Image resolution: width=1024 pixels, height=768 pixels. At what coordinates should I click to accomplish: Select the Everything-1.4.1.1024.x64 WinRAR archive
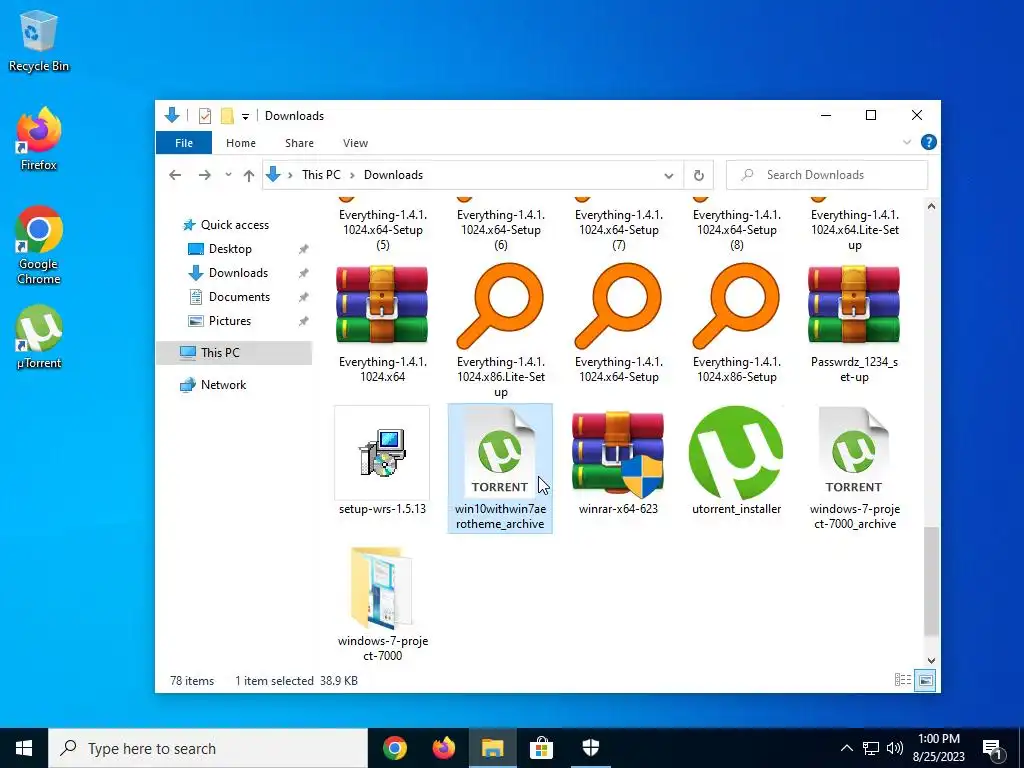(x=382, y=305)
